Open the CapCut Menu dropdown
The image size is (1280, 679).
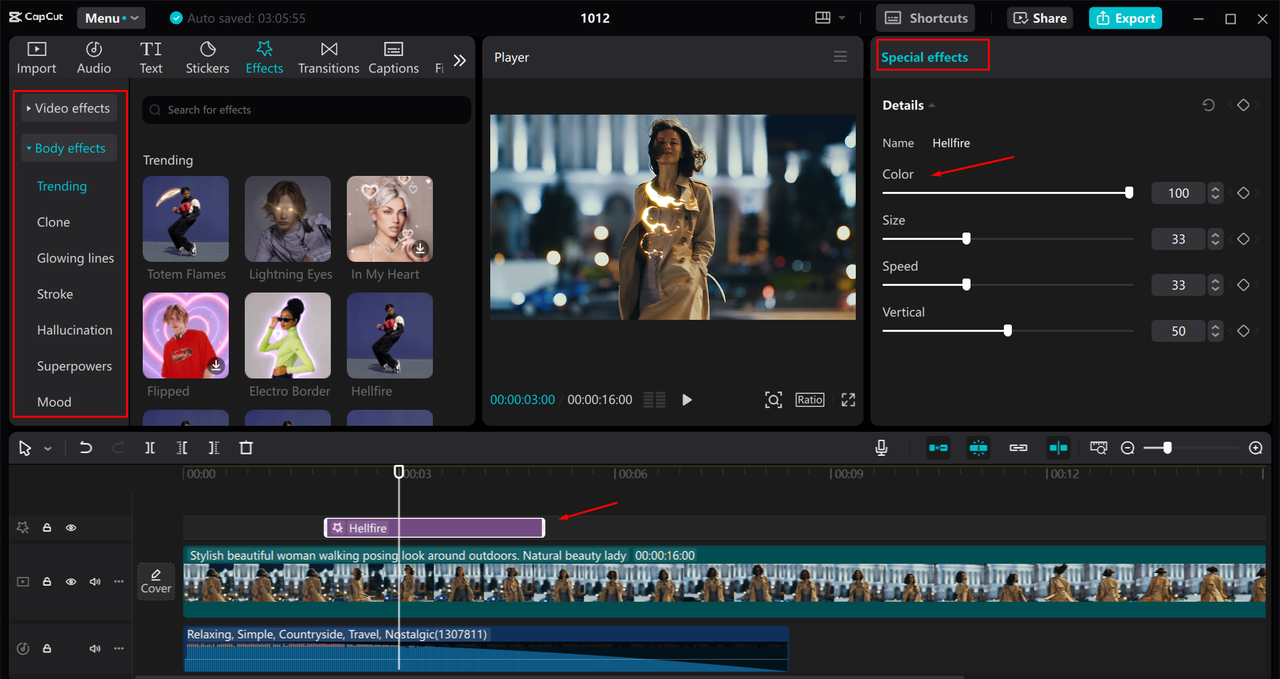[111, 18]
